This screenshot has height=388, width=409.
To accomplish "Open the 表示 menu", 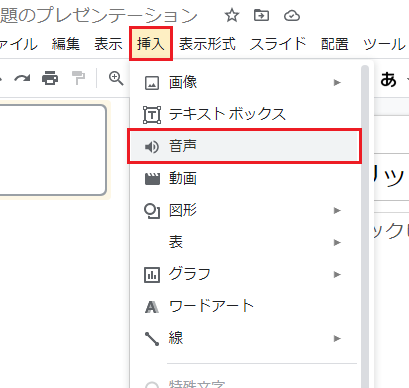I will pyautogui.click(x=108, y=44).
